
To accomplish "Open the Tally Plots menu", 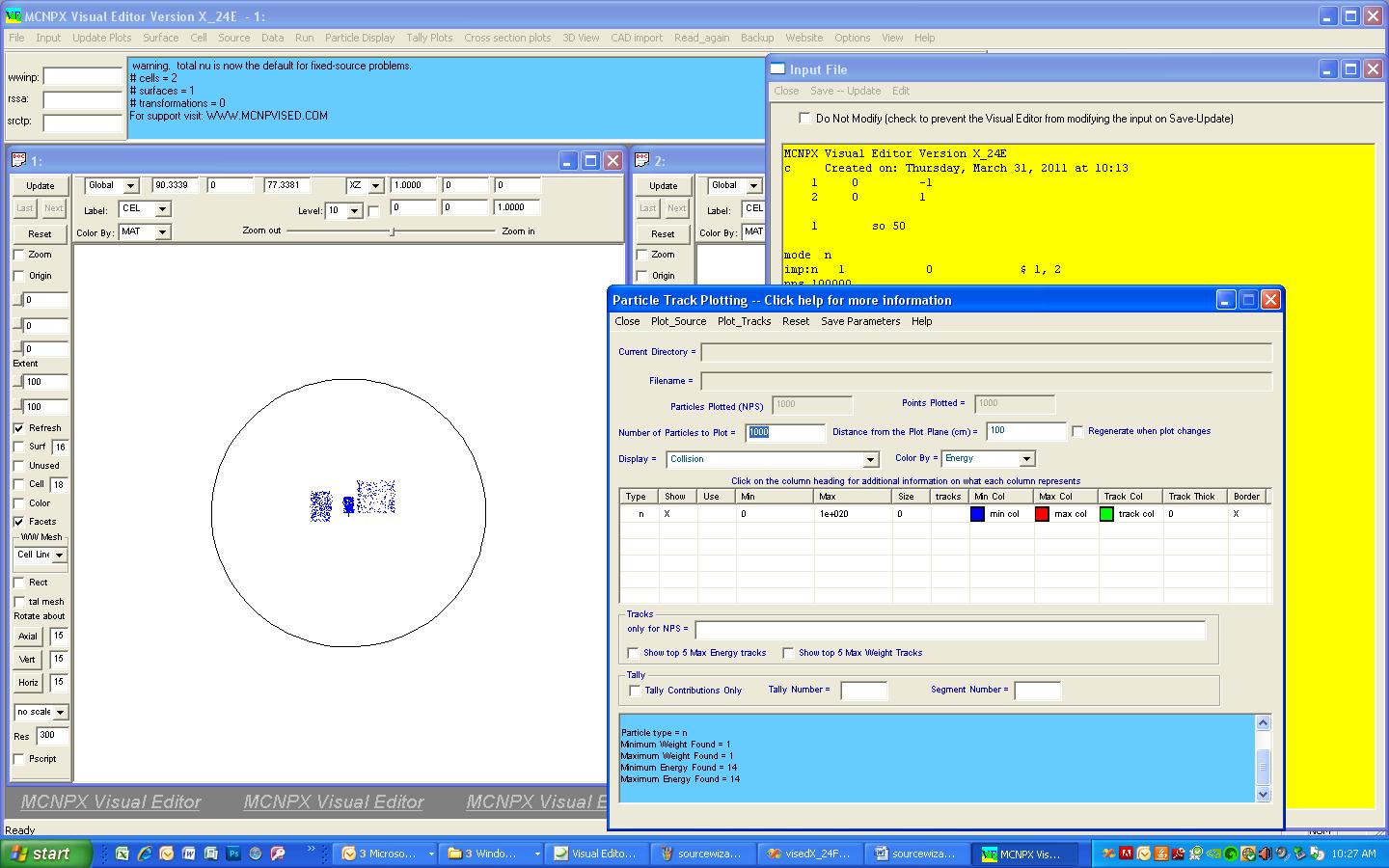I will point(429,38).
